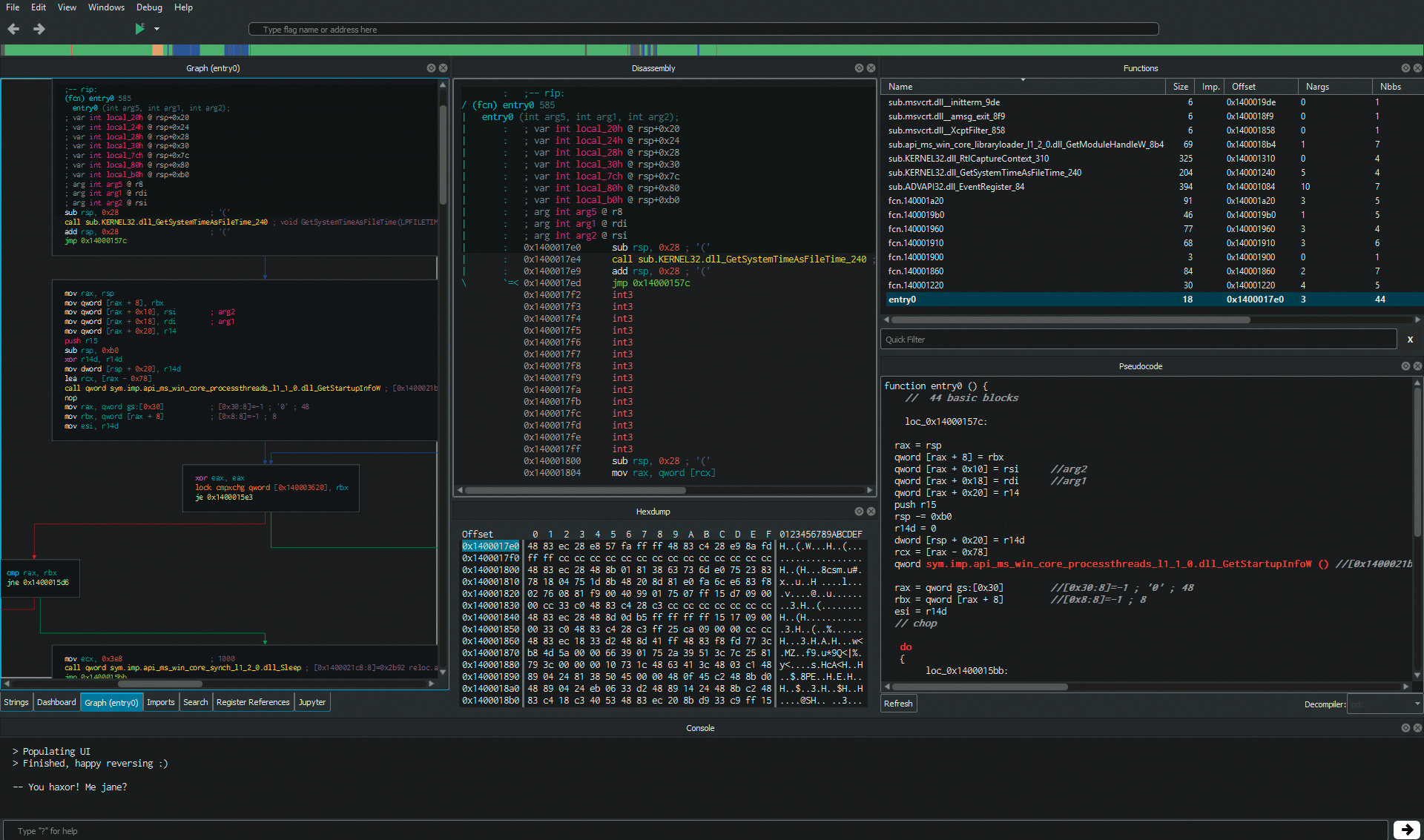
Task: Clear the Quick Filter with X button
Action: click(1410, 340)
